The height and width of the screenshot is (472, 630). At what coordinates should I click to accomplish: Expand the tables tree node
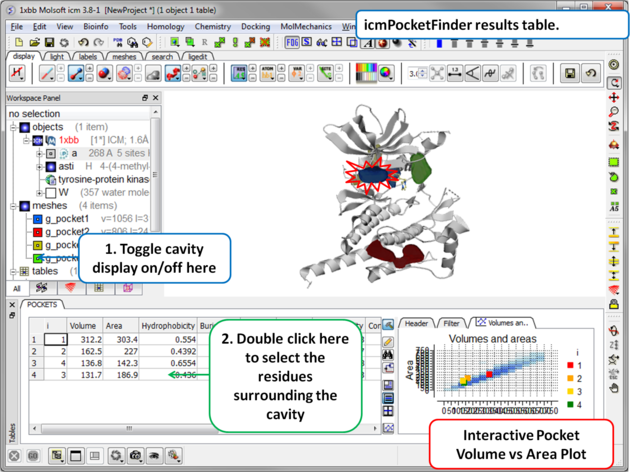[14, 271]
